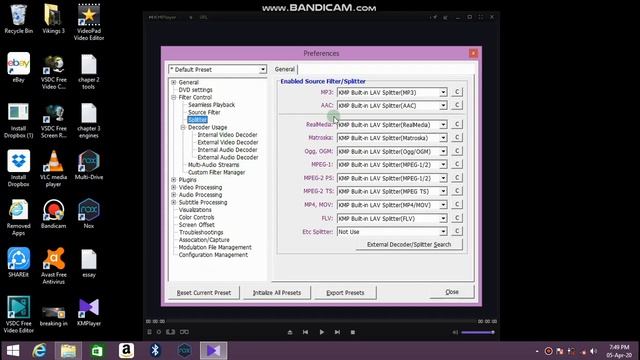
Task: Open File Explorer from the taskbar
Action: click(x=68, y=351)
